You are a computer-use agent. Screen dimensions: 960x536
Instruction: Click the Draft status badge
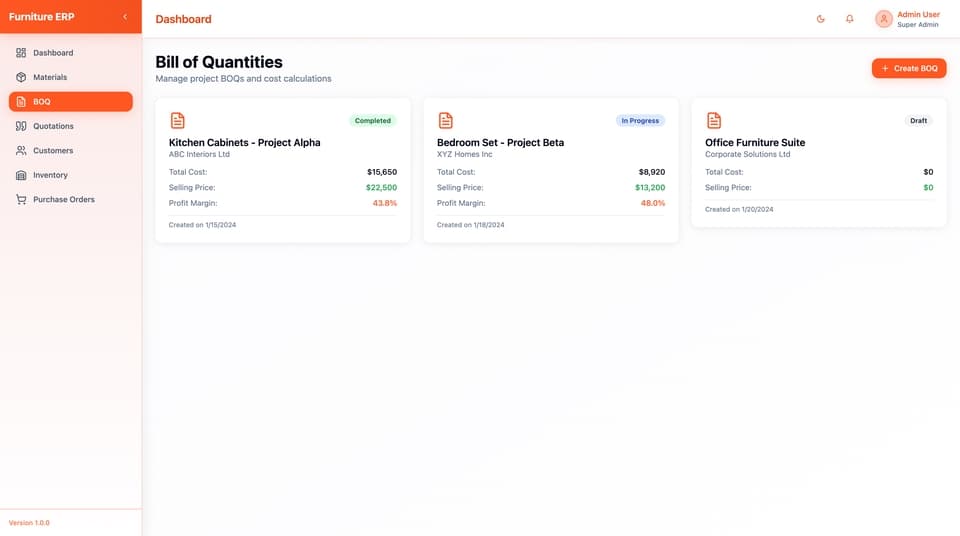point(918,121)
